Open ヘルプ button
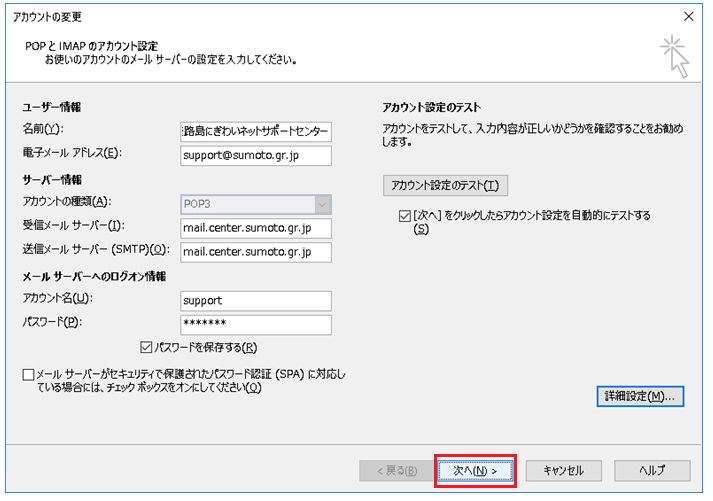 click(x=652, y=471)
